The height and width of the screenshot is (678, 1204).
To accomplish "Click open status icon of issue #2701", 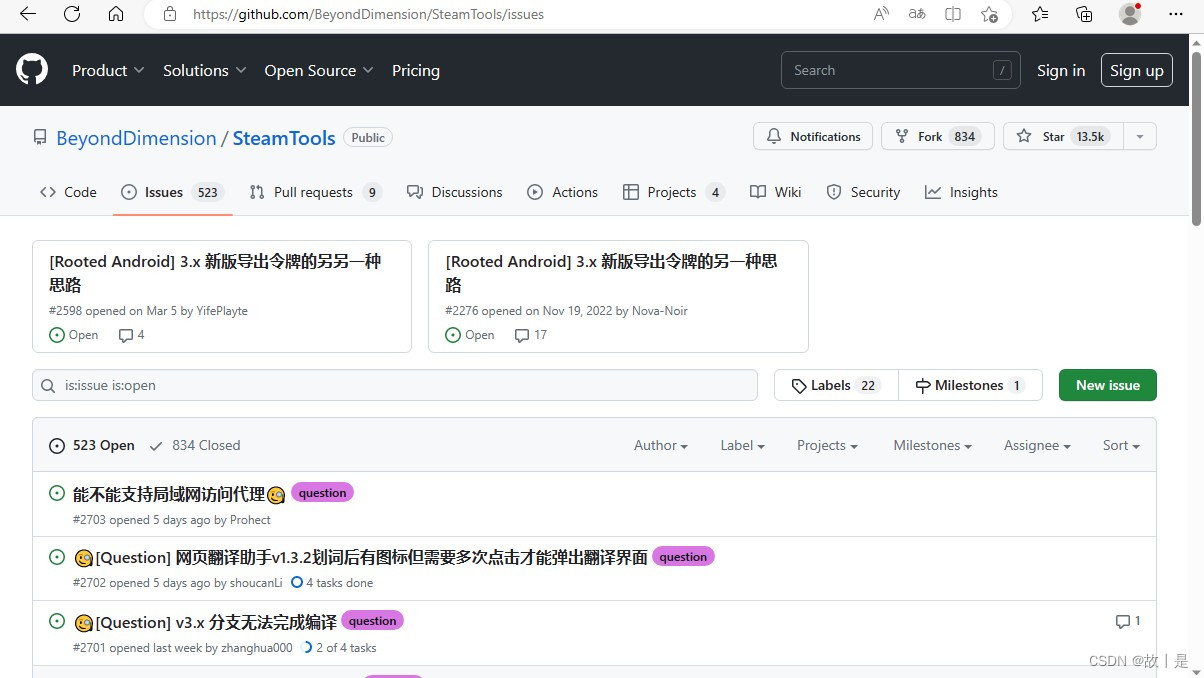I will (57, 621).
